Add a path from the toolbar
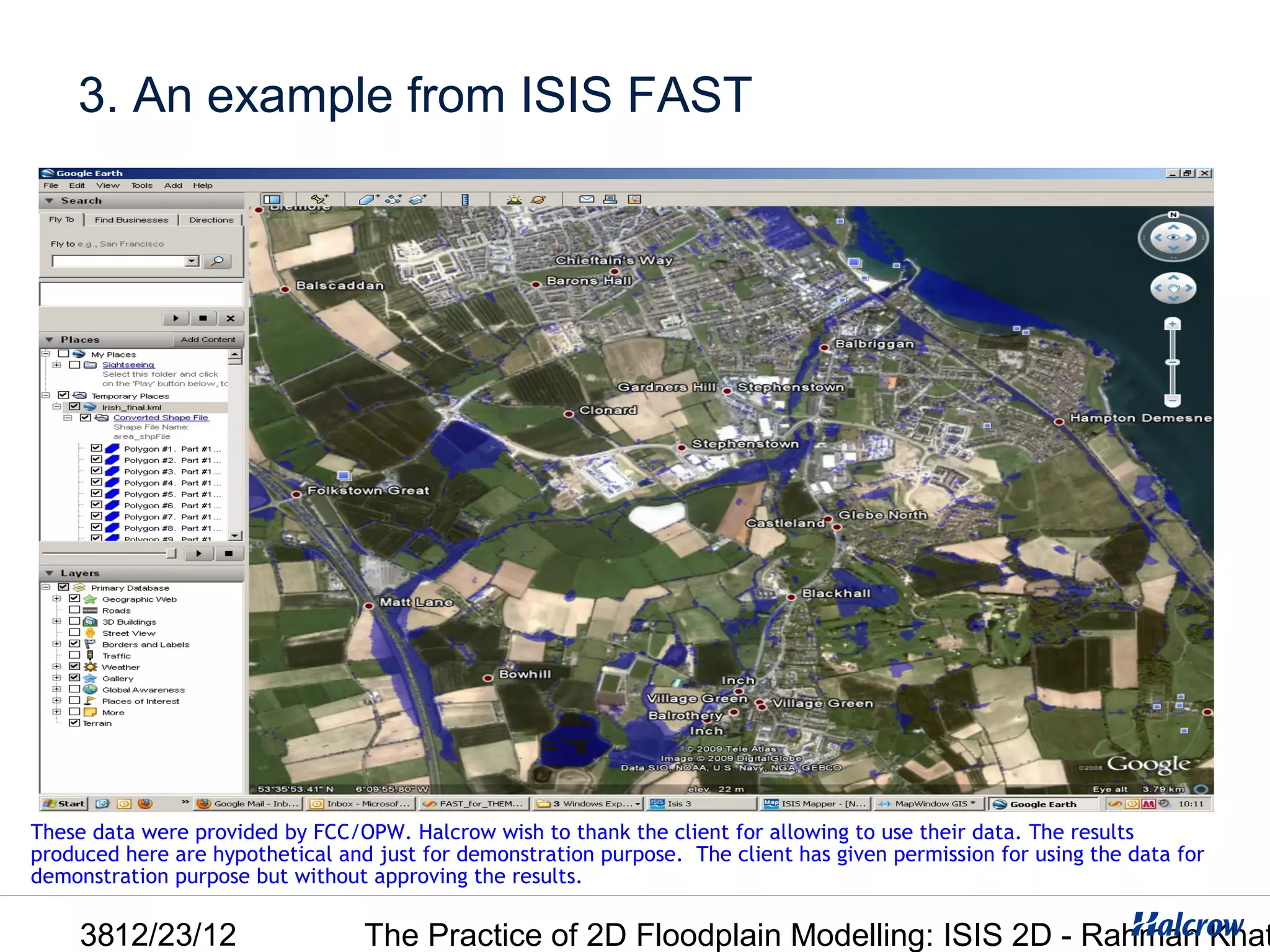 click(x=393, y=199)
